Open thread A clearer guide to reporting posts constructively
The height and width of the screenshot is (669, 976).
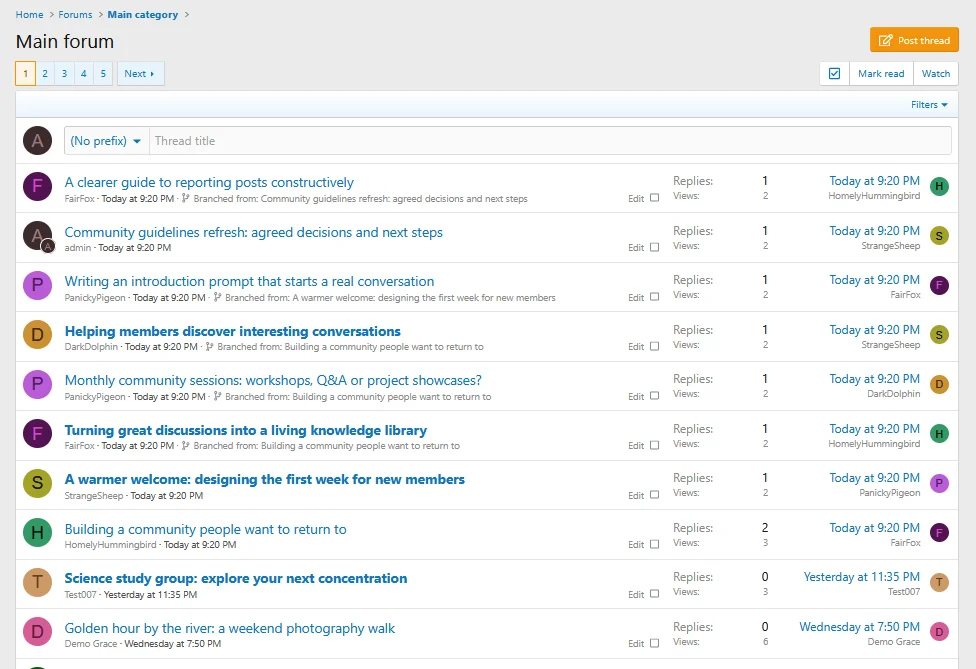209,182
